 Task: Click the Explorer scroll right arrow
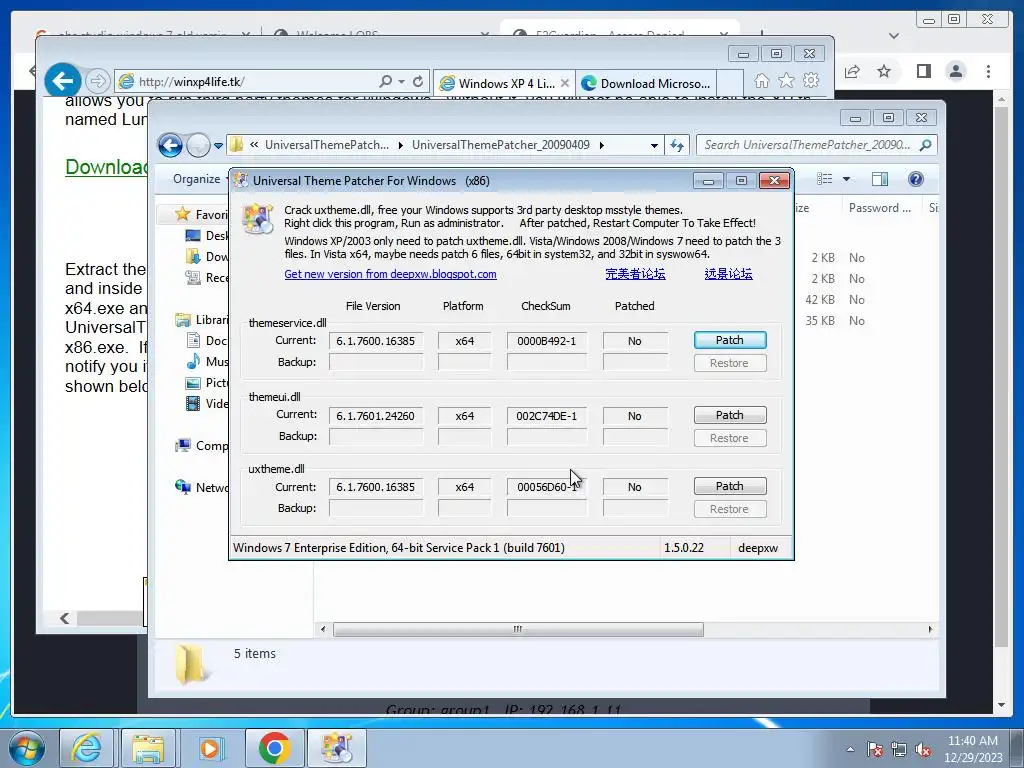pyautogui.click(x=930, y=630)
